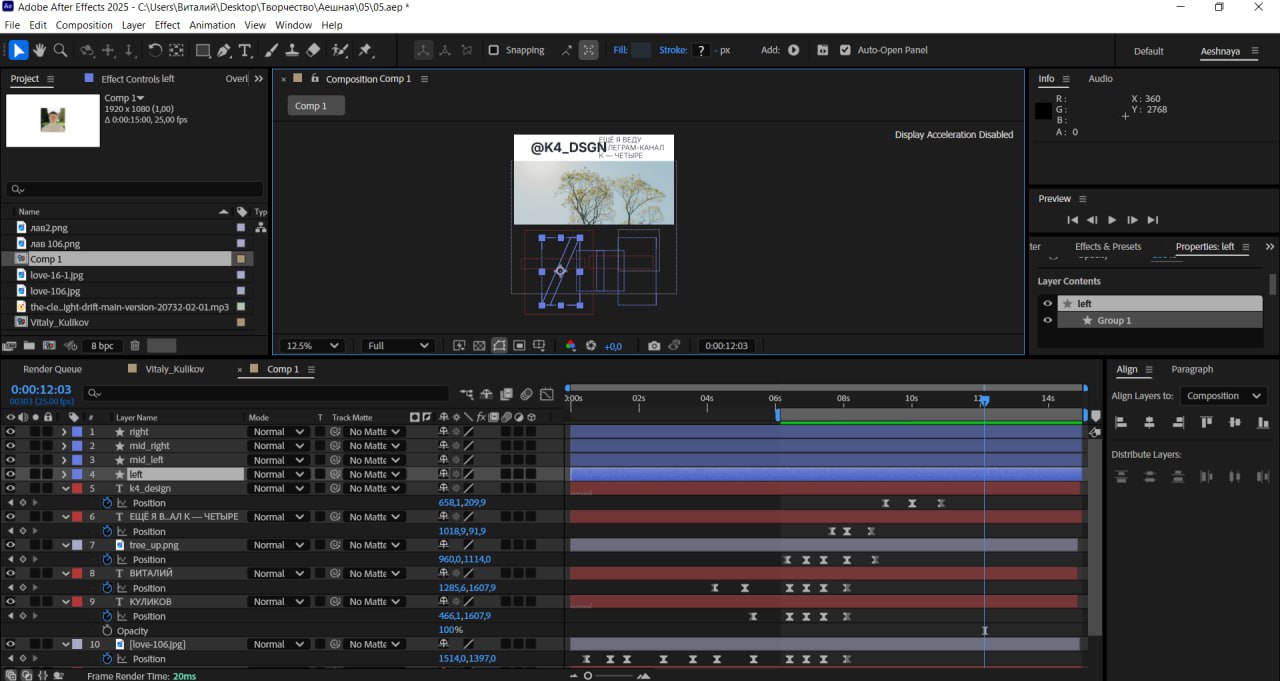Image resolution: width=1280 pixels, height=681 pixels.
Task: Toggle visibility of the ВИТАЛИЙ layer
Action: 11,574
